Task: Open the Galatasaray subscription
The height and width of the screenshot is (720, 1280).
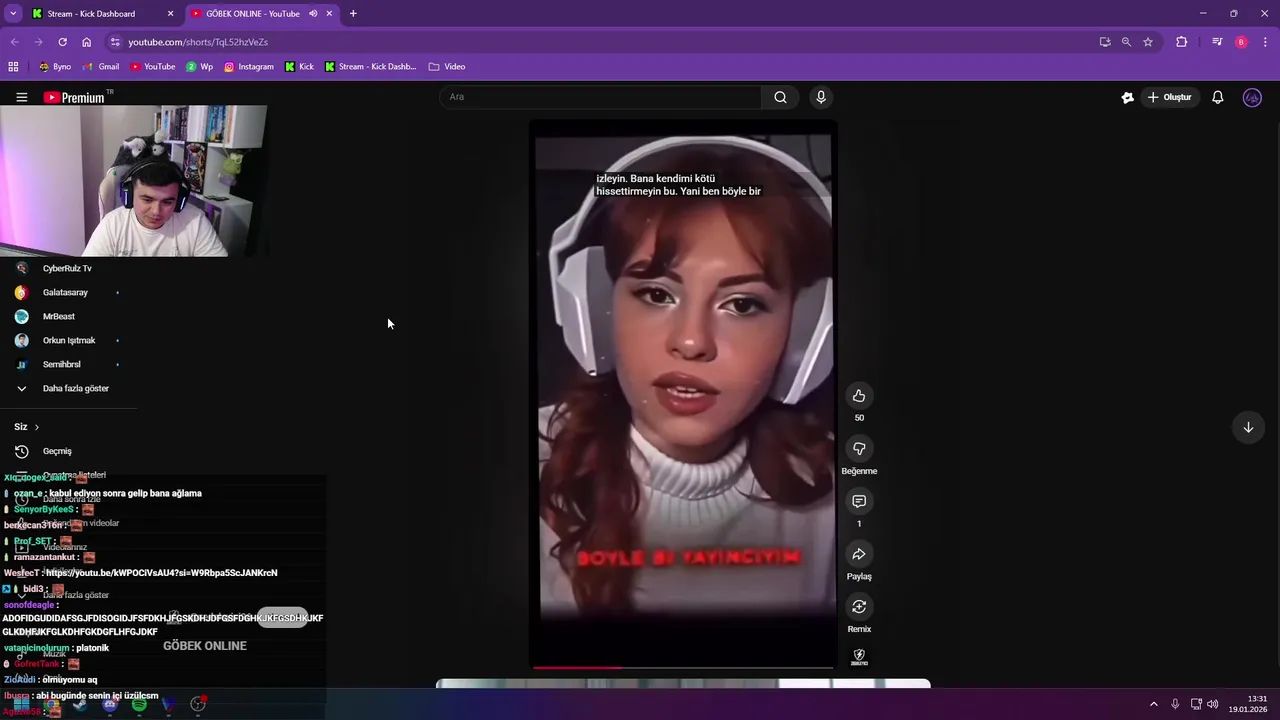Action: 68,292
